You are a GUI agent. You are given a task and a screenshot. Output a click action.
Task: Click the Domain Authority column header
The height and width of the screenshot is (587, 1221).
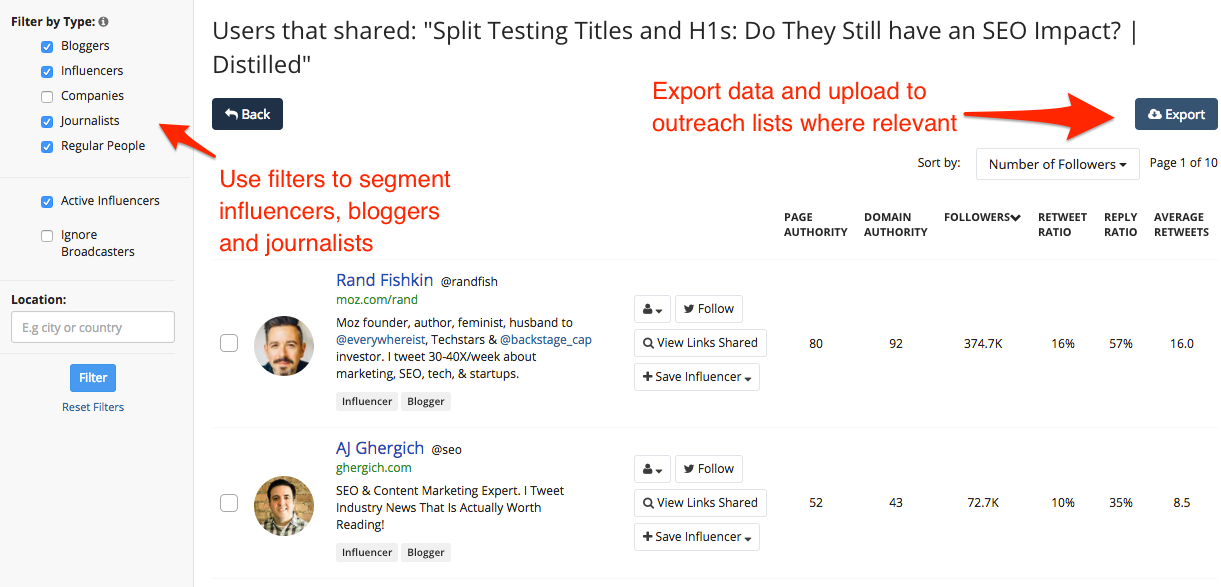pyautogui.click(x=895, y=224)
